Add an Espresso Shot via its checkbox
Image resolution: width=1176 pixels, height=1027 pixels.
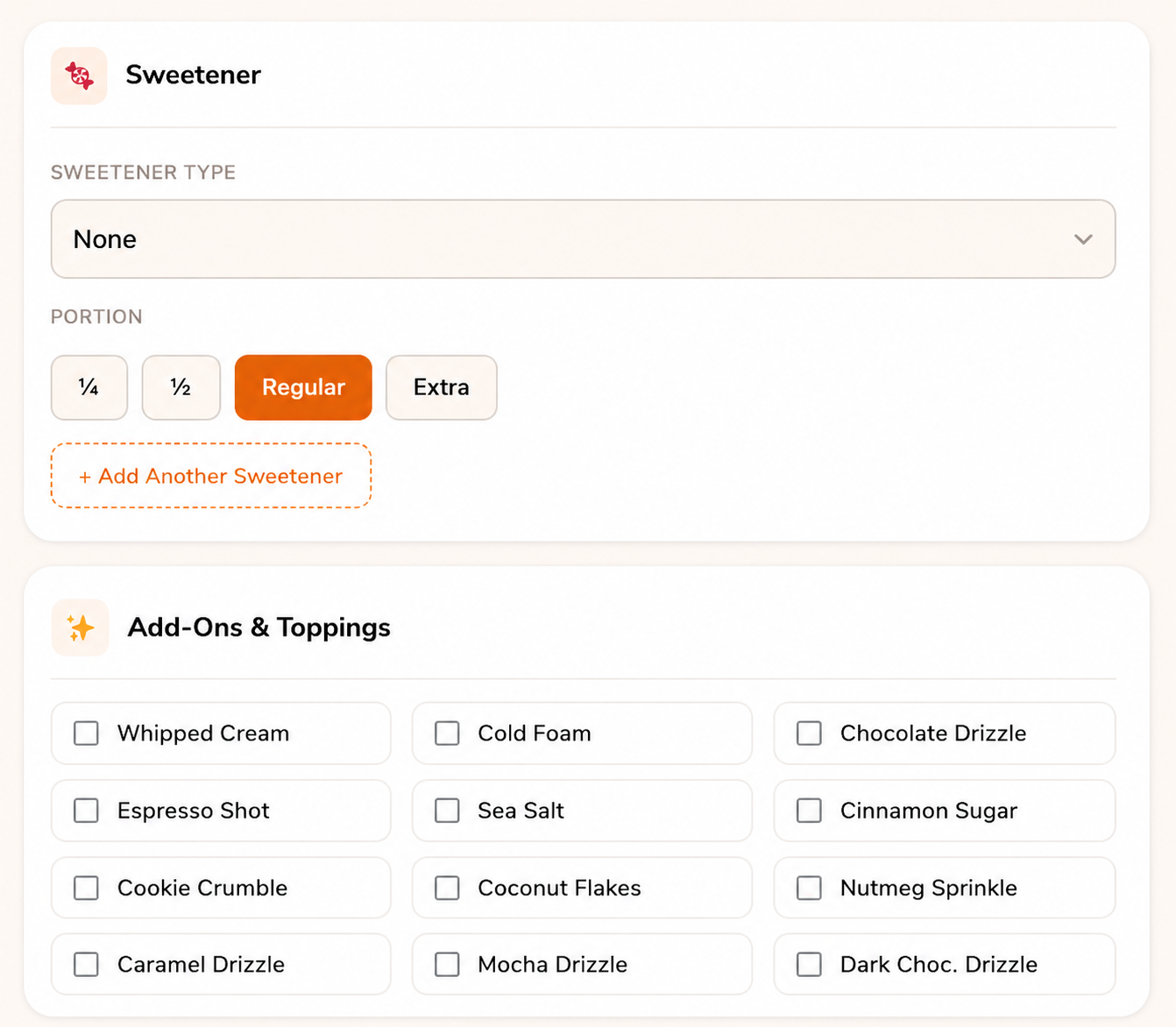click(x=86, y=811)
